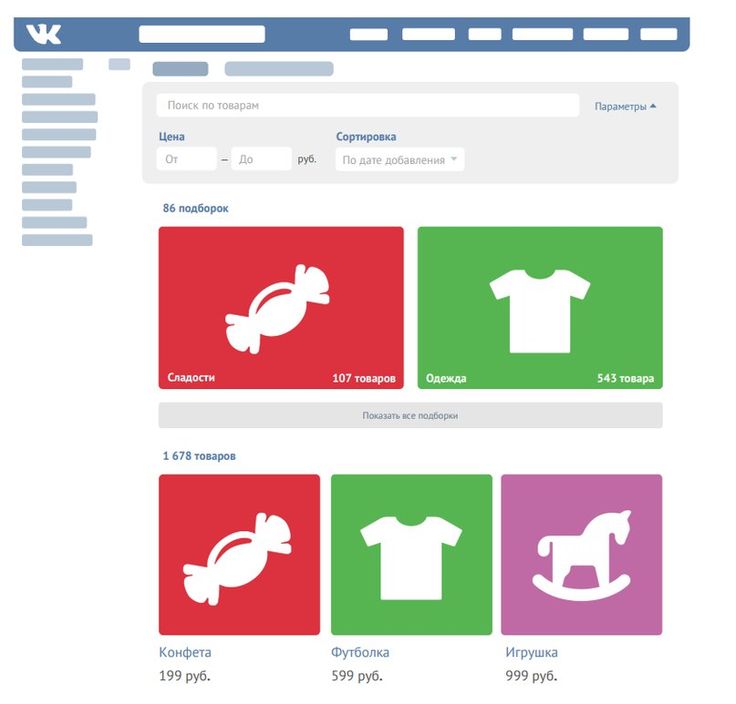Select the Игрушка rocking horse image
Screen dimensions: 736x704
[582, 556]
